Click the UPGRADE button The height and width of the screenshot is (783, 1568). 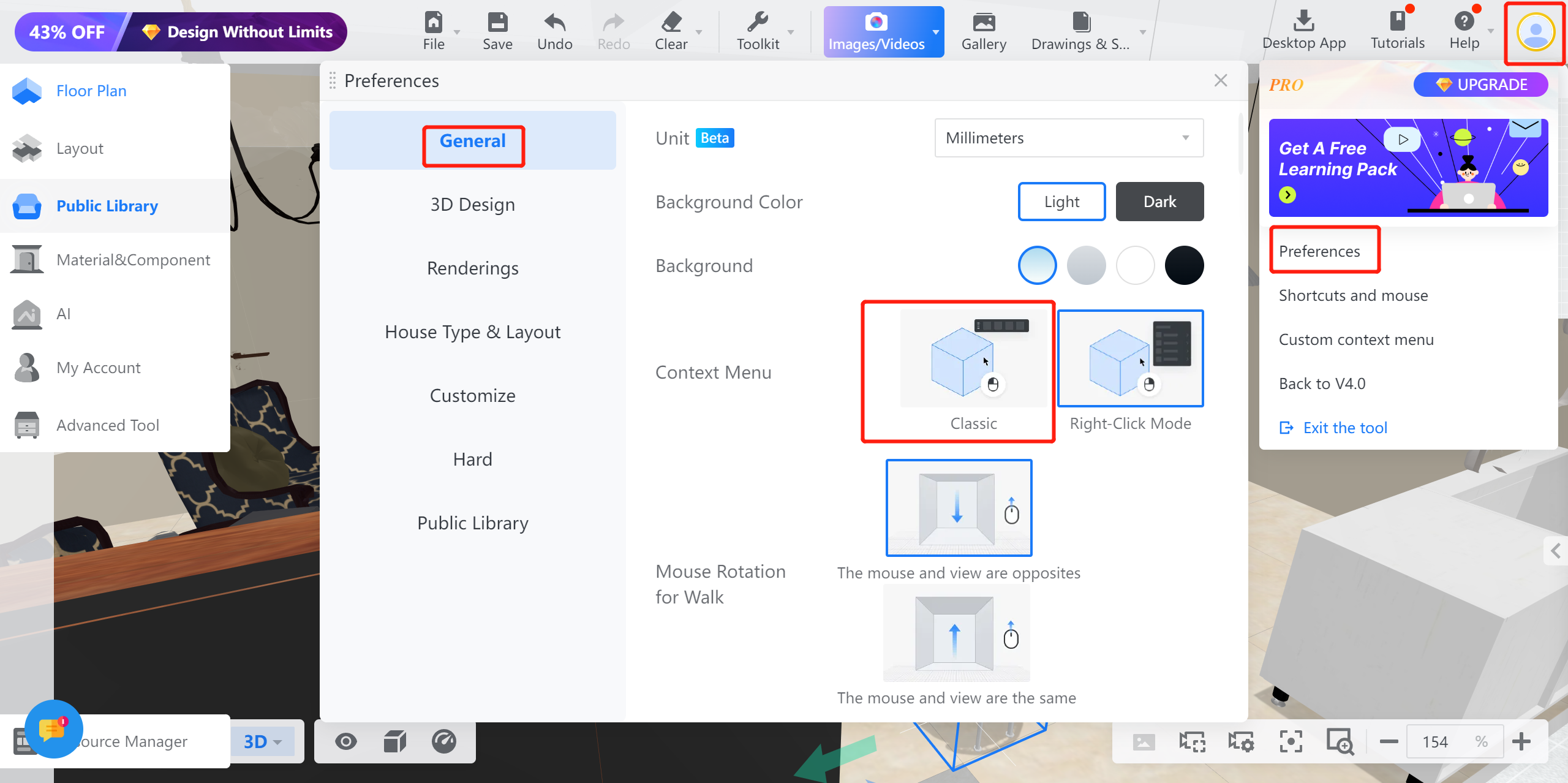point(1480,85)
